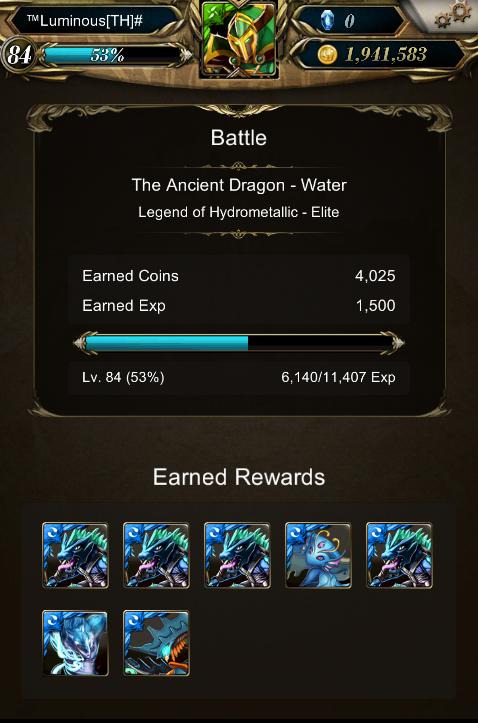Screen dimensions: 478x723
Task: Tap the player level 84 badge
Action: (19, 55)
